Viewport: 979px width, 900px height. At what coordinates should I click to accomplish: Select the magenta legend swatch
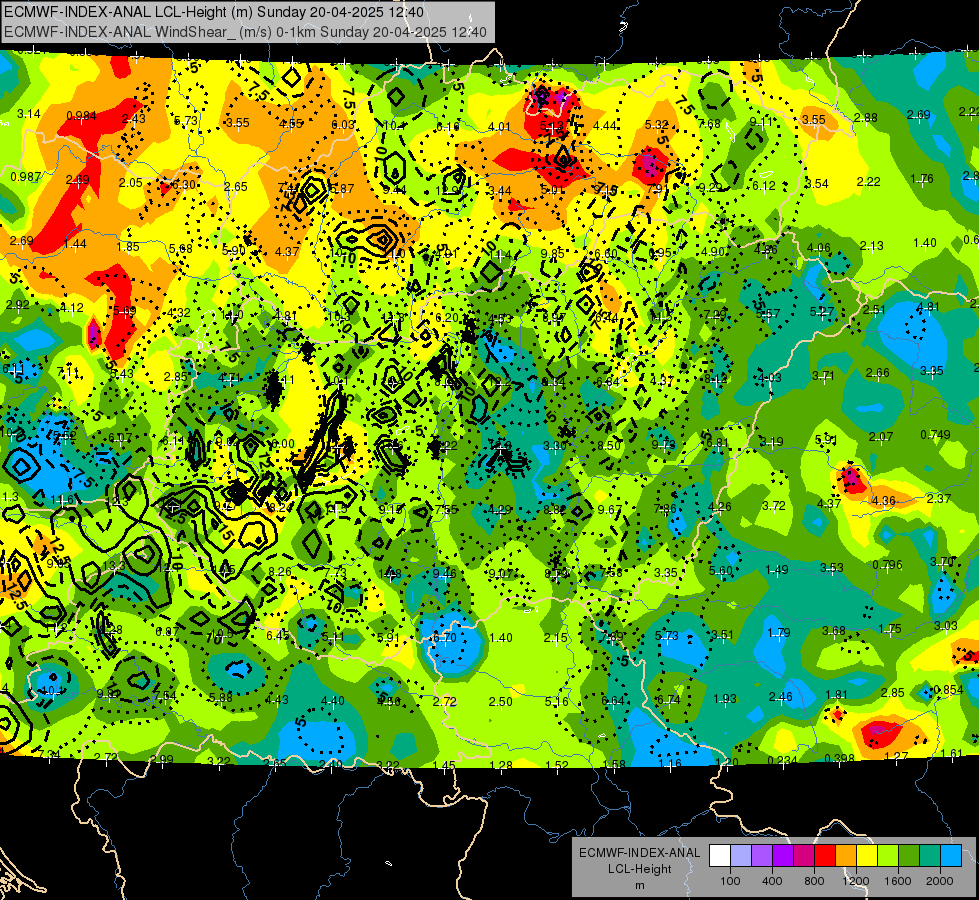click(804, 856)
